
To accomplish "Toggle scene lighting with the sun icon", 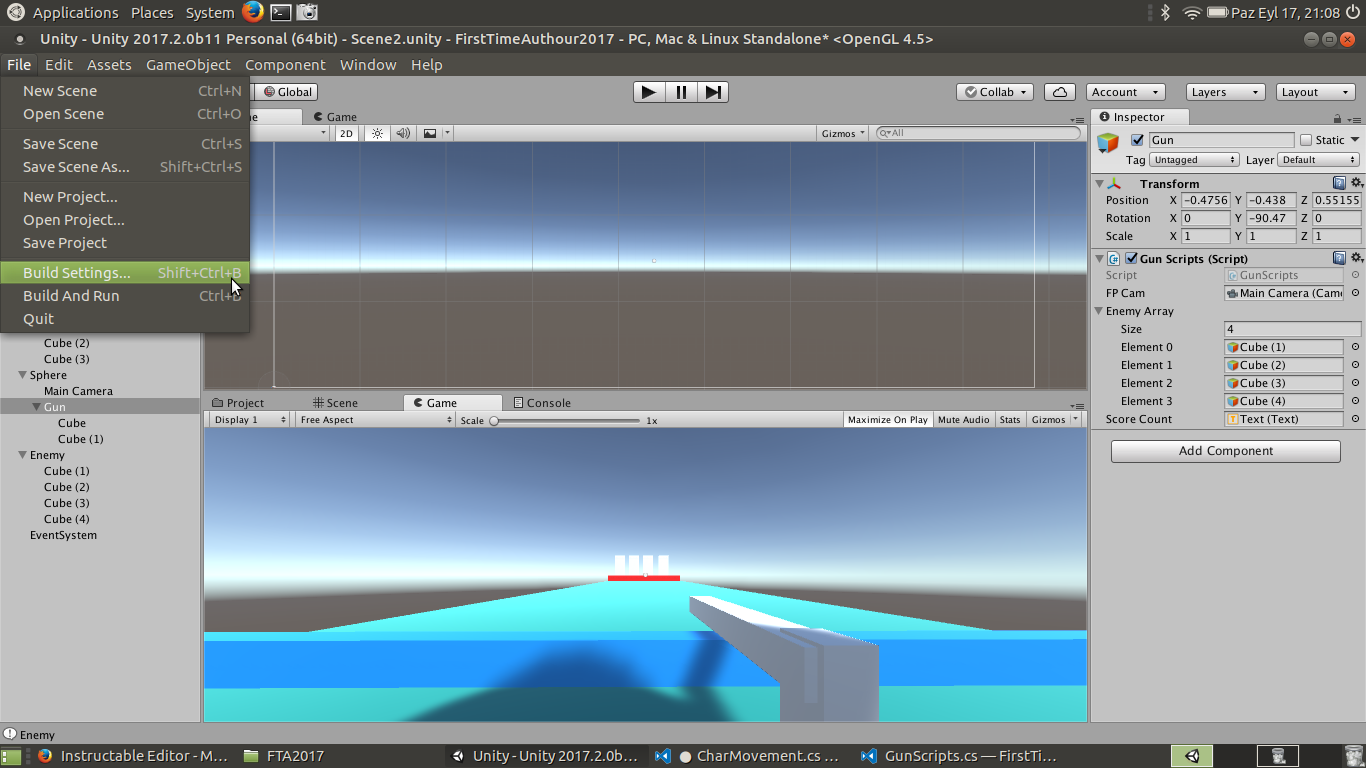I will (x=377, y=133).
